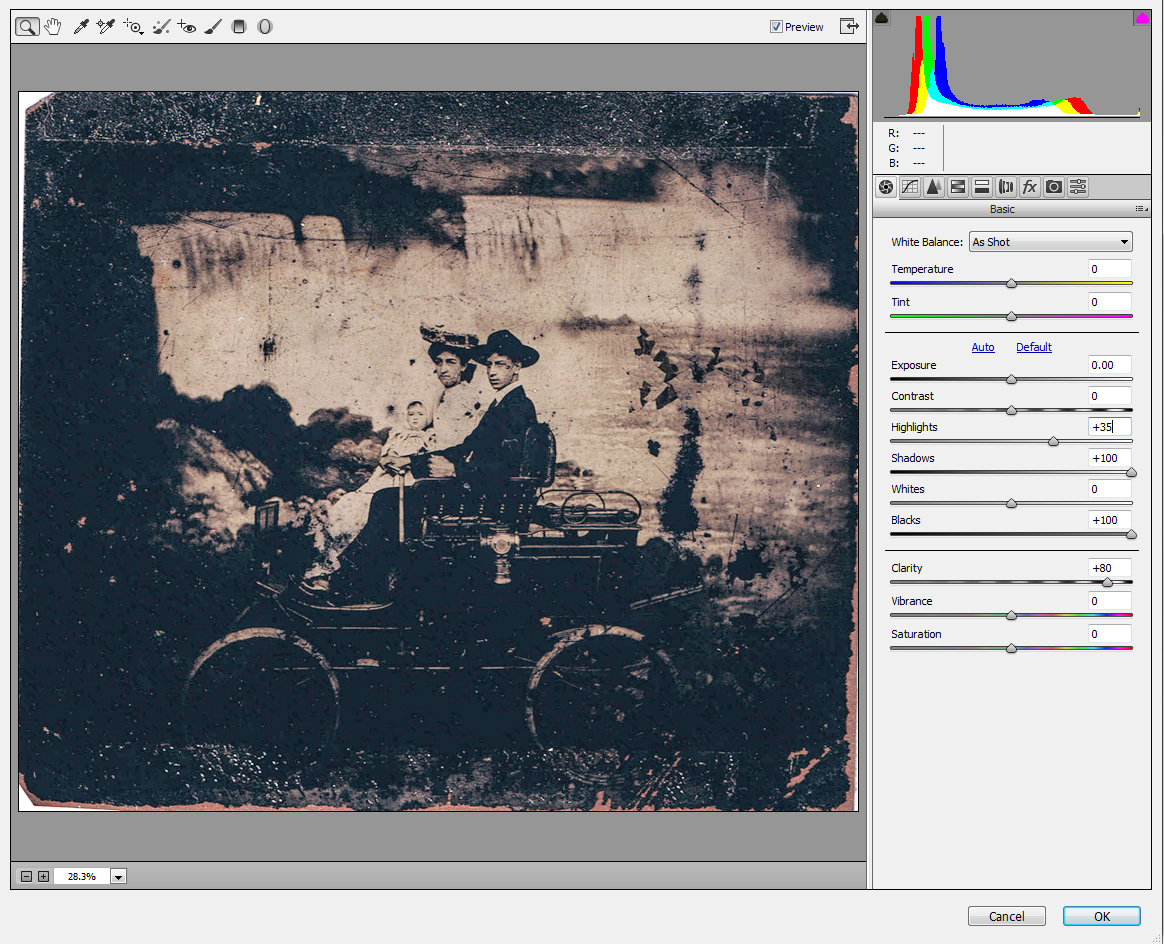This screenshot has height=944, width=1164.
Task: Toggle shadow clipping warning in histogram
Action: tap(881, 17)
